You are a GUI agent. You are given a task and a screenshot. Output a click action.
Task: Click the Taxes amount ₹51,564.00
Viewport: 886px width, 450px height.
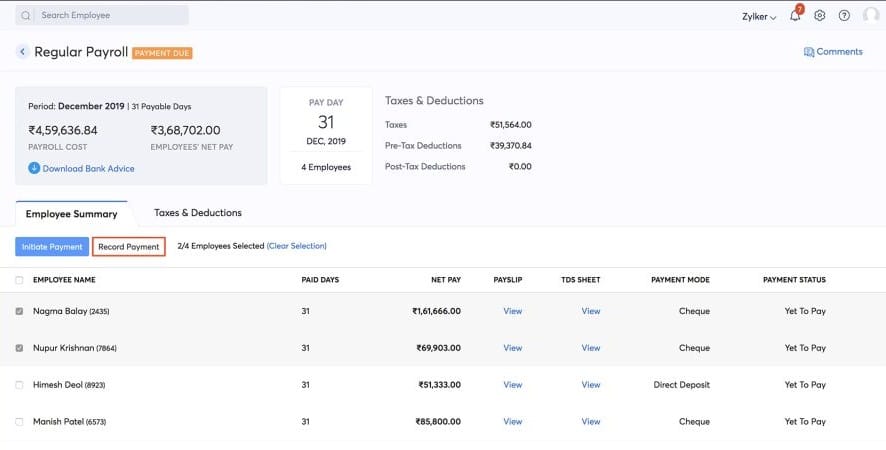[x=511, y=124]
